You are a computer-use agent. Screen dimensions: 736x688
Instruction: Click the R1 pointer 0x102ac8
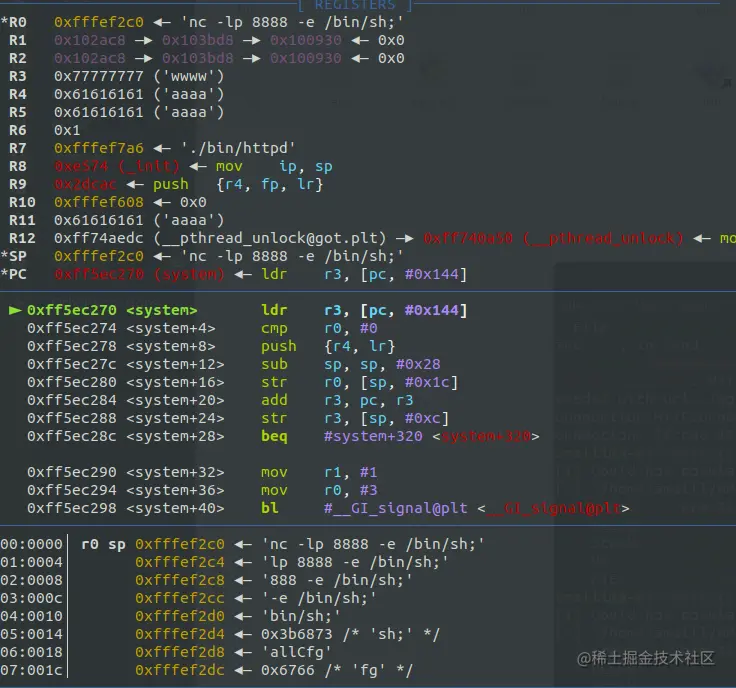(x=90, y=40)
